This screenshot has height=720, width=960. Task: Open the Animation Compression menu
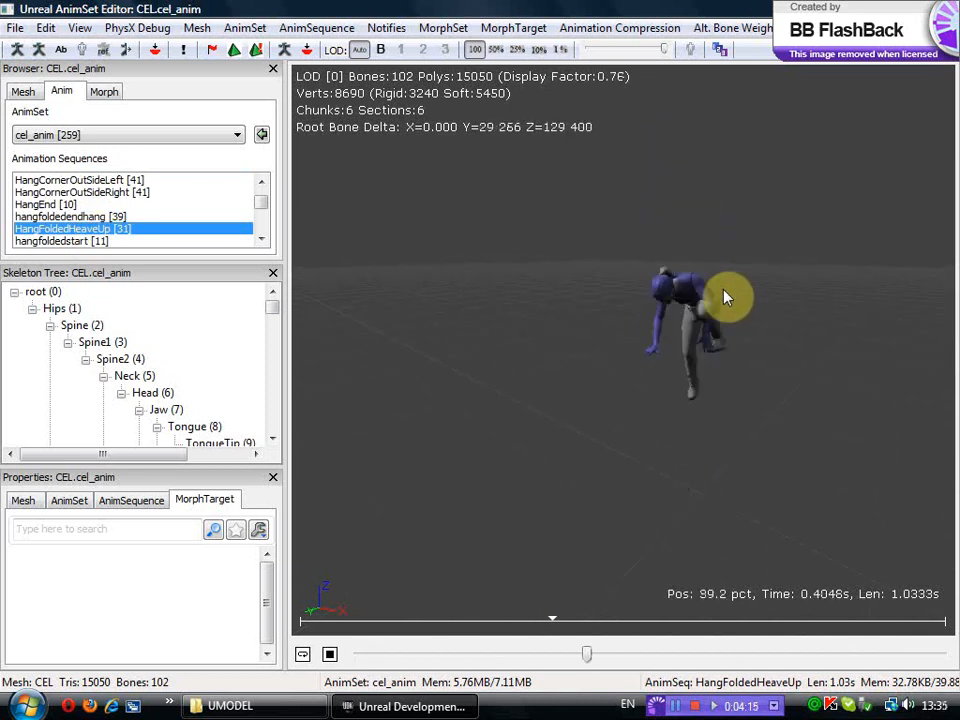click(619, 28)
